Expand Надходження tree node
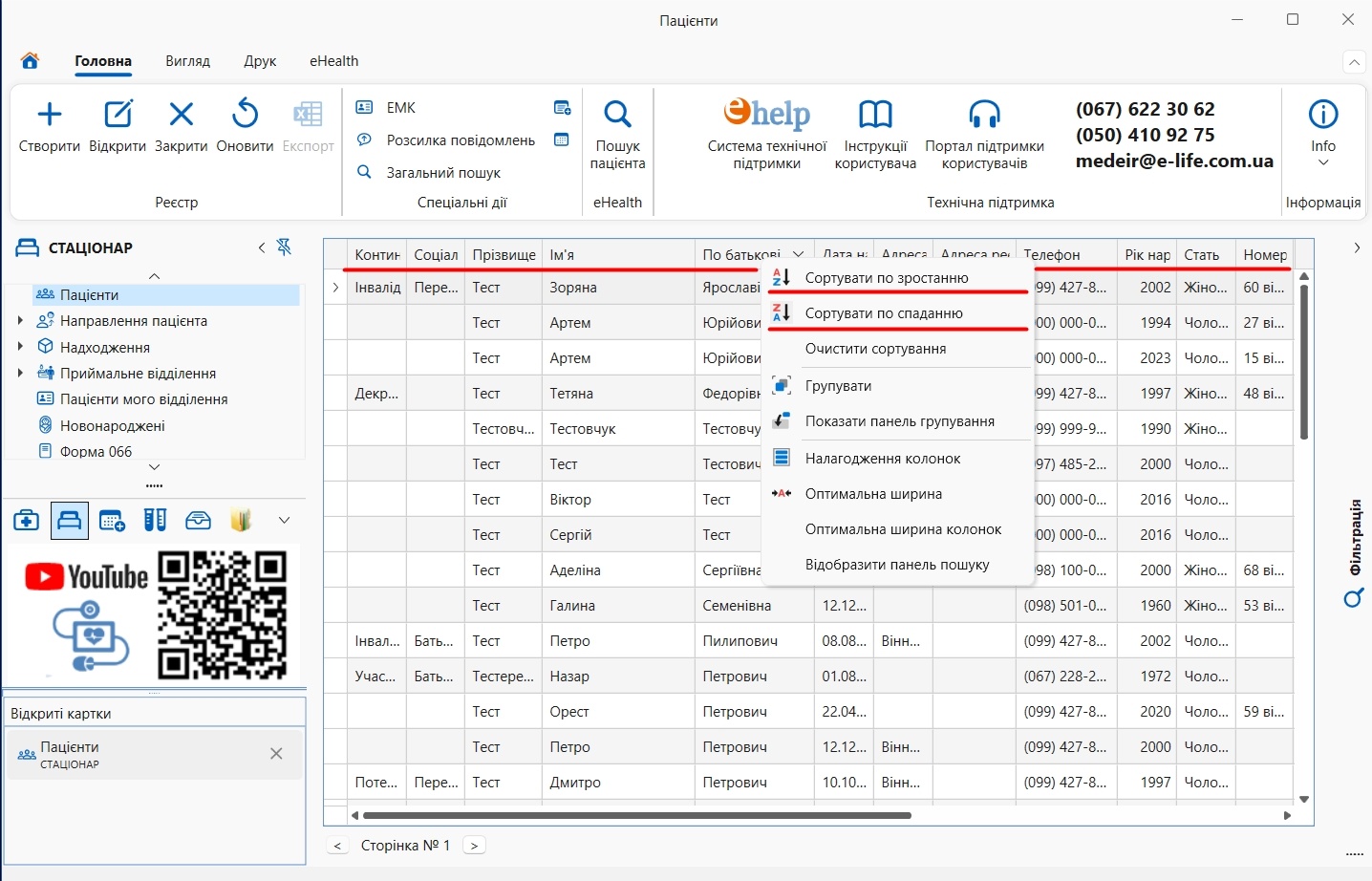 pyautogui.click(x=20, y=347)
